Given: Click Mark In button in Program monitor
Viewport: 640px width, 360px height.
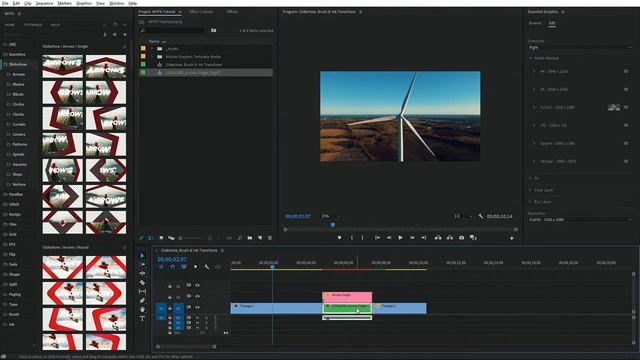Looking at the screenshot, I should (352, 238).
